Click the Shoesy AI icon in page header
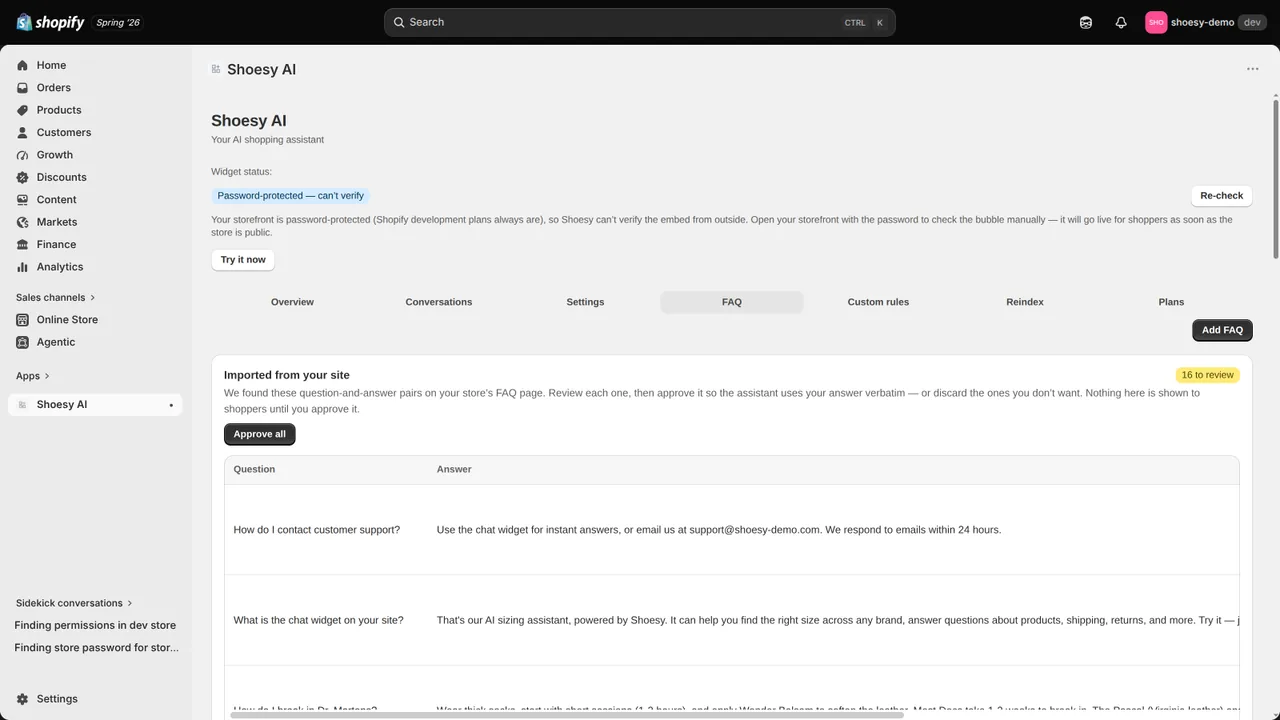Image resolution: width=1280 pixels, height=720 pixels. [x=216, y=69]
